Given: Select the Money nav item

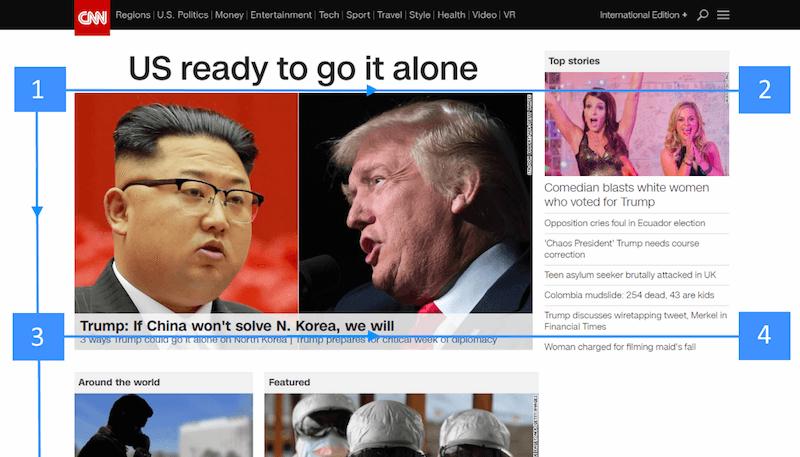Looking at the screenshot, I should click(x=229, y=15).
